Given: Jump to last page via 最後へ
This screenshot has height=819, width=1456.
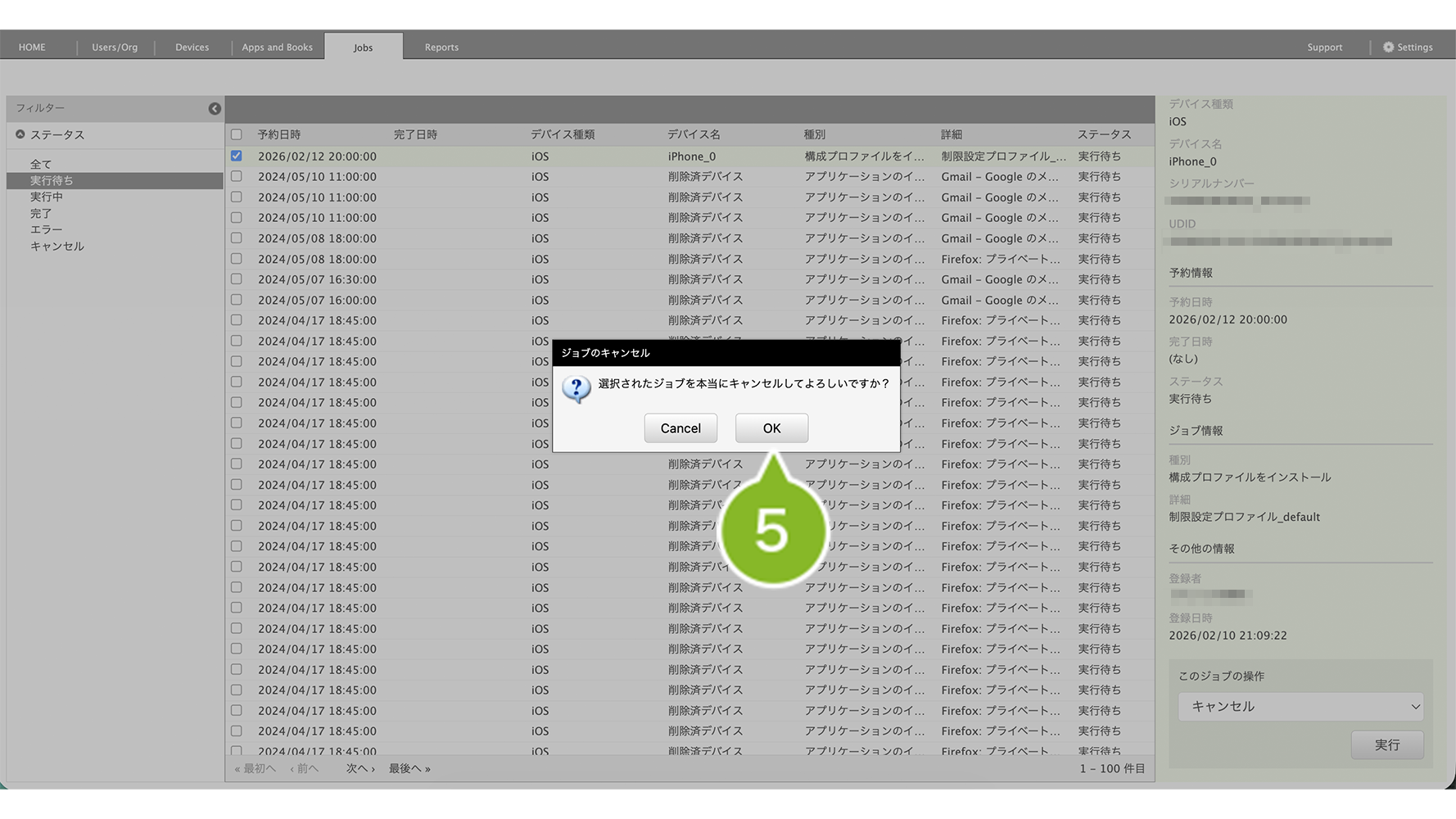Looking at the screenshot, I should (409, 768).
